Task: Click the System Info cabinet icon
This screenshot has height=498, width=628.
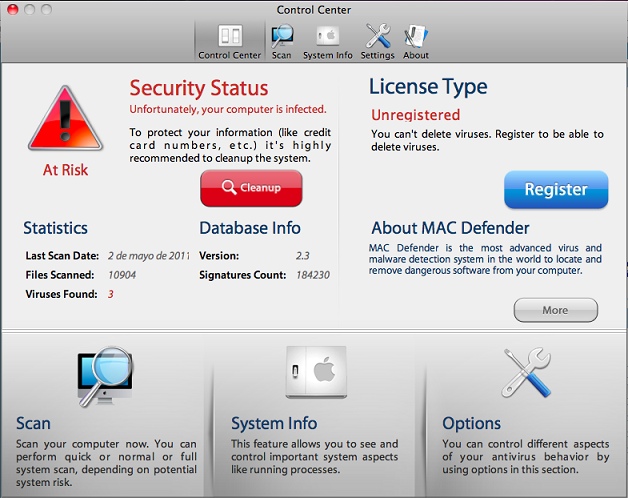Action: click(x=315, y=373)
